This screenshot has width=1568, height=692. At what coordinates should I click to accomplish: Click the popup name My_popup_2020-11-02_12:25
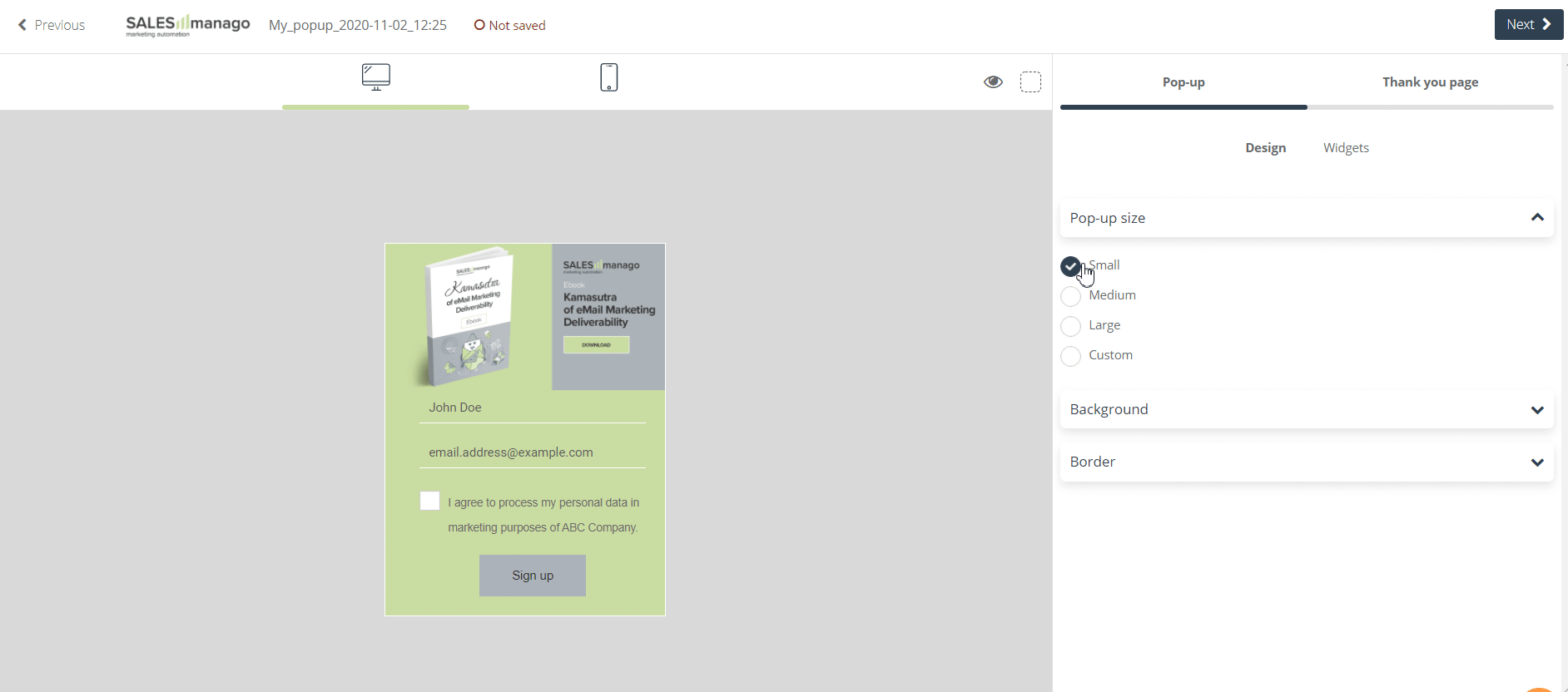358,25
